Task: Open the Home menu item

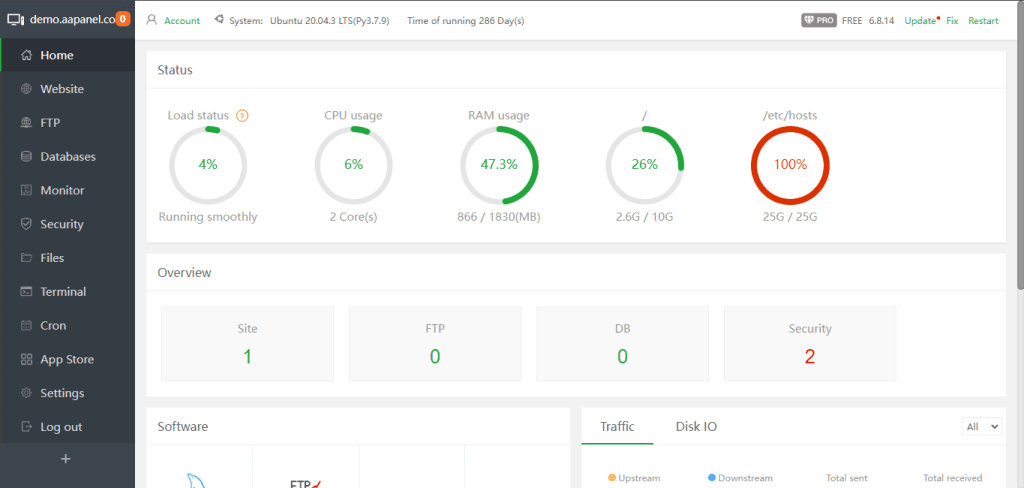Action: (x=68, y=56)
